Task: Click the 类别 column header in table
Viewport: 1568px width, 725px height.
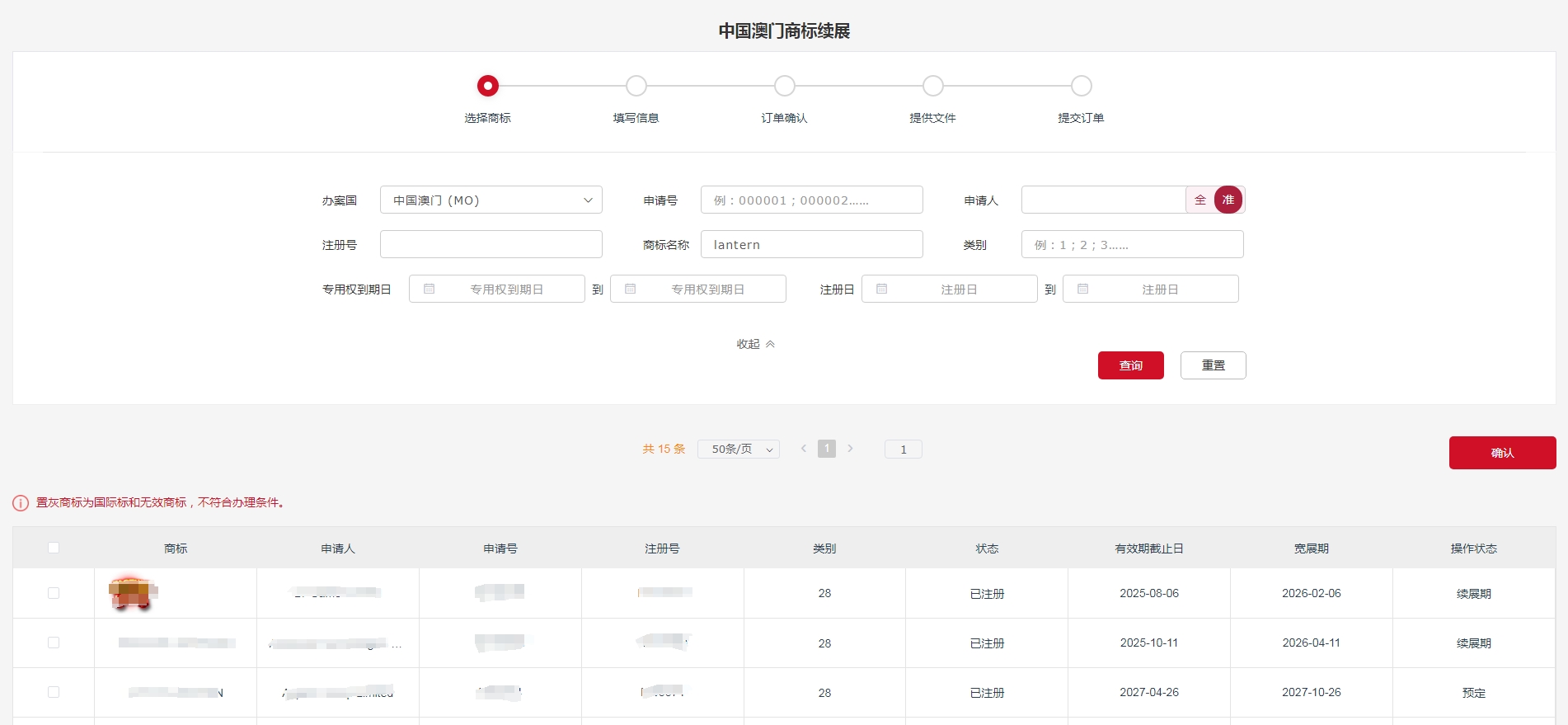Action: click(x=824, y=548)
